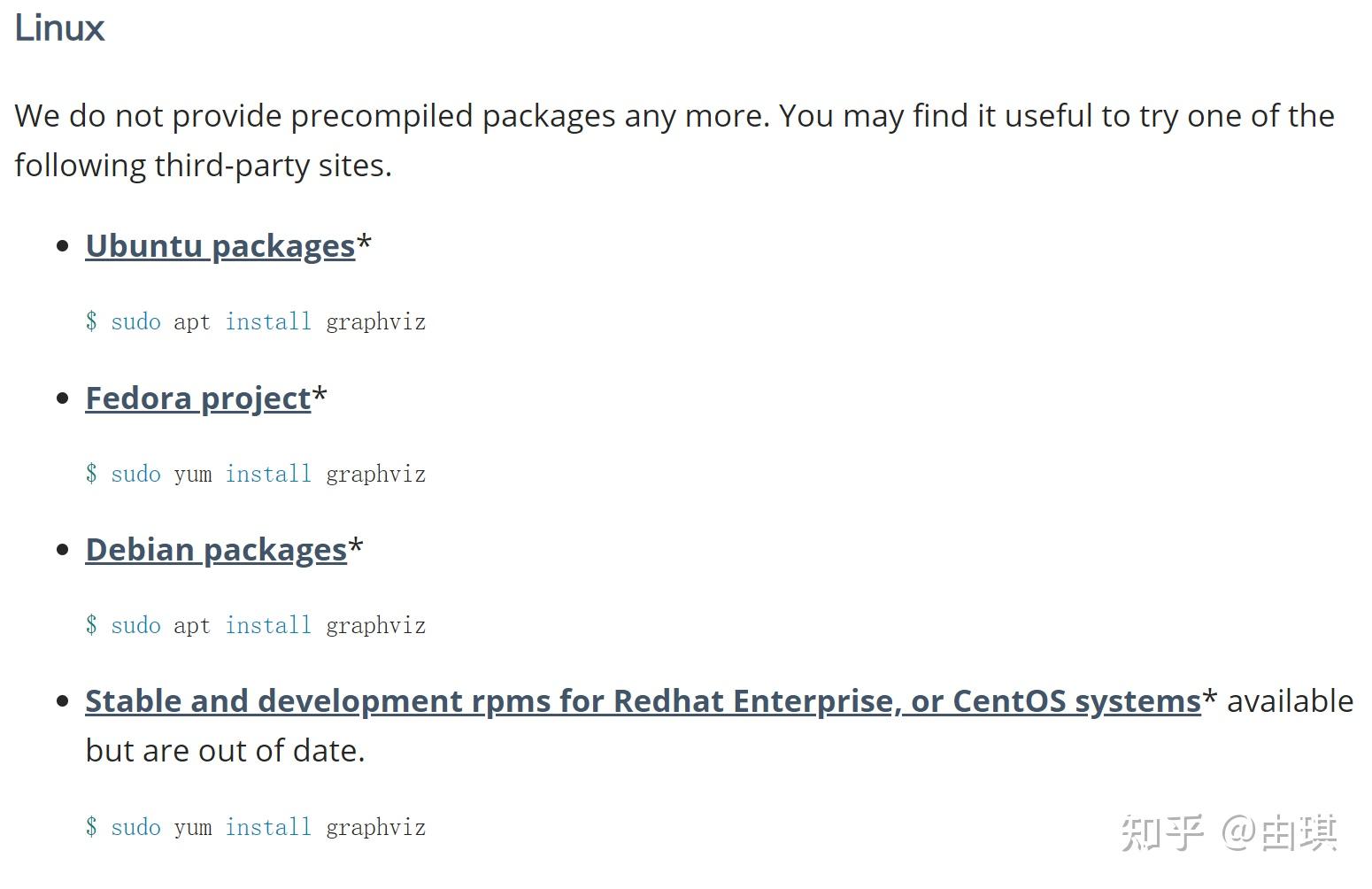Viewport: 1372px width, 889px height.
Task: Click the bullet point beside Ubuntu packages
Action: tap(62, 246)
